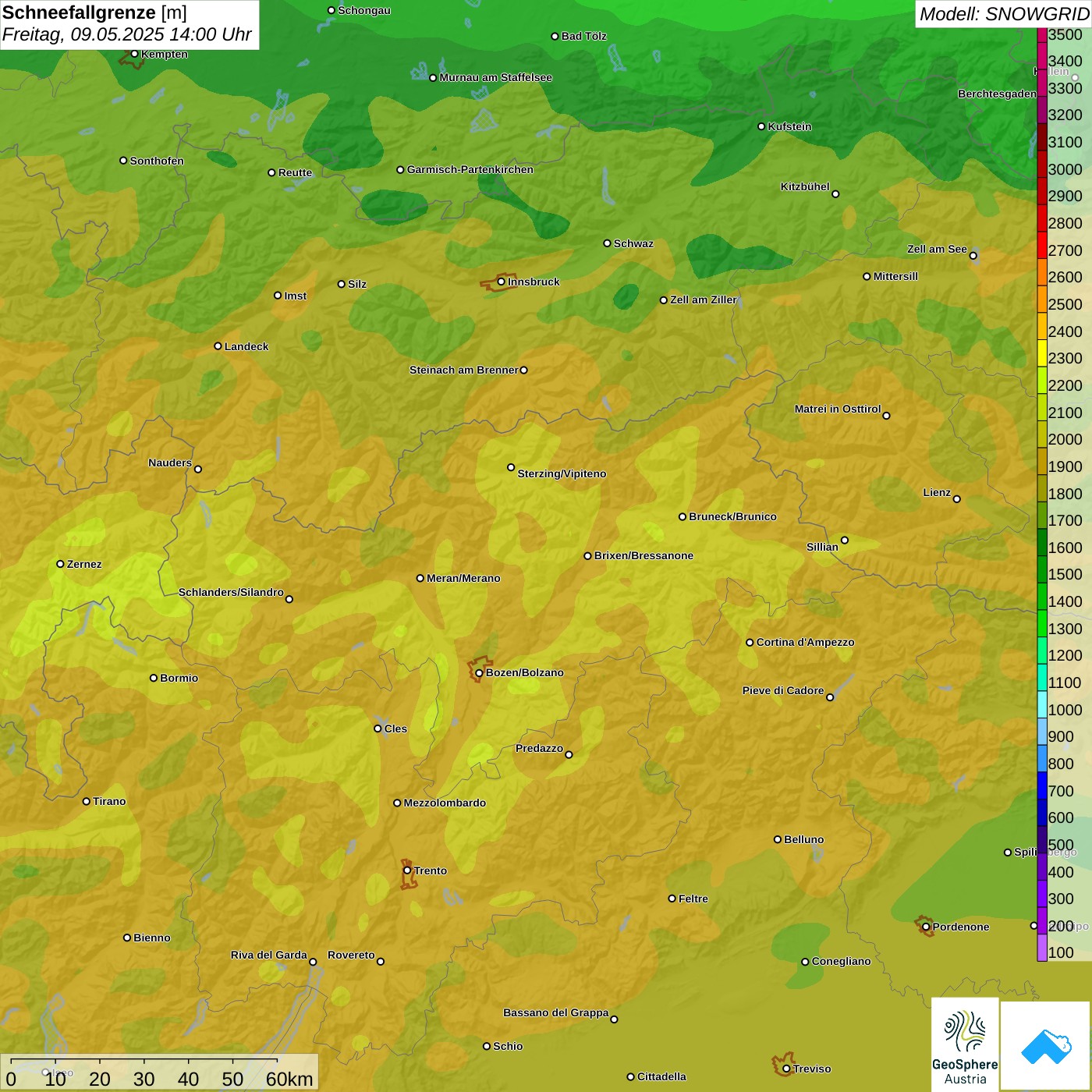Image resolution: width=1092 pixels, height=1092 pixels.
Task: Click the Bassano del Grappa label
Action: 556,1012
